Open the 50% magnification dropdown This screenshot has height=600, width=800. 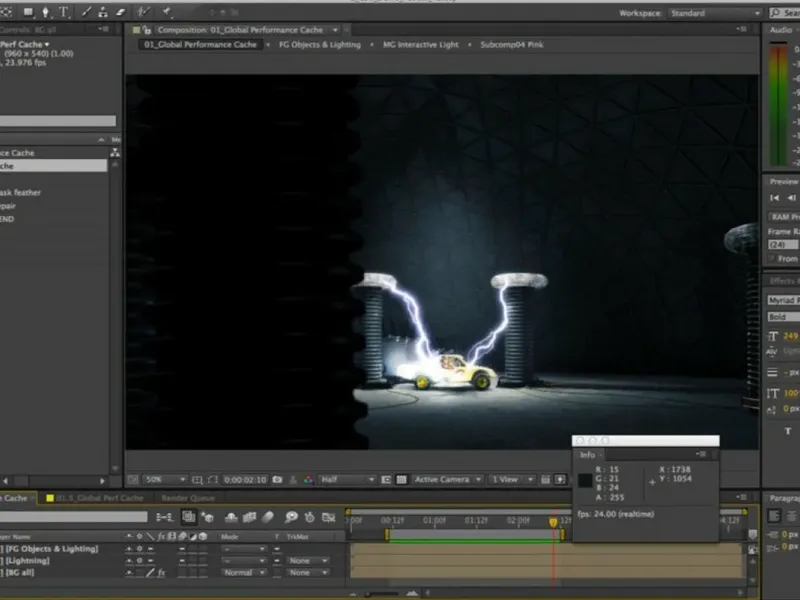point(165,480)
